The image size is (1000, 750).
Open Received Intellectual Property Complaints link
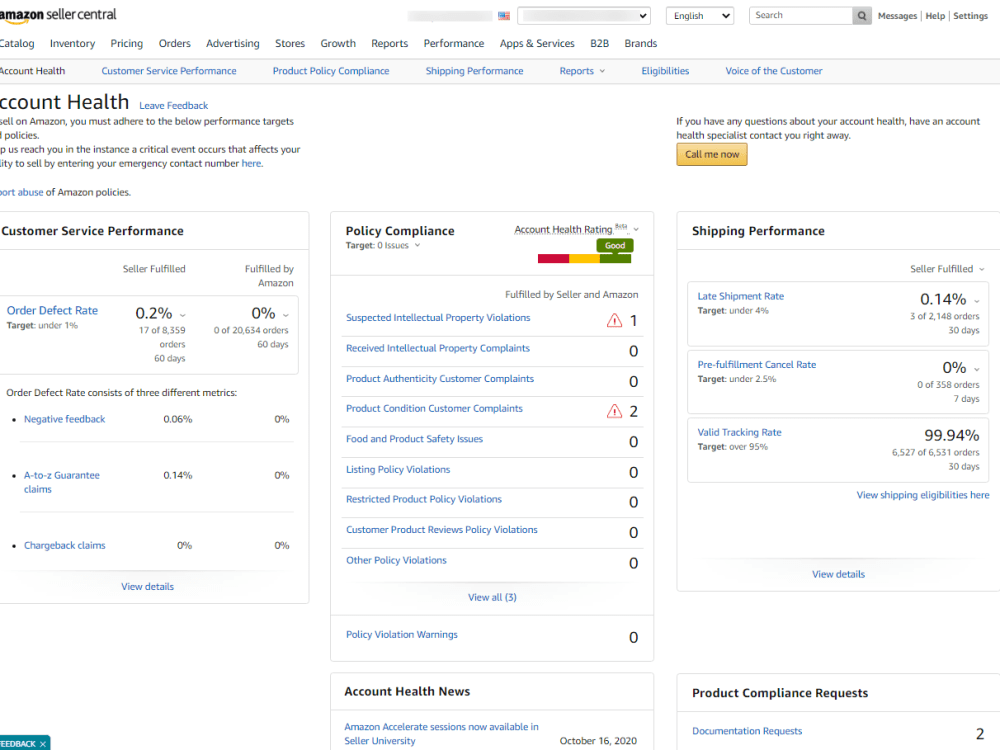click(x=438, y=348)
